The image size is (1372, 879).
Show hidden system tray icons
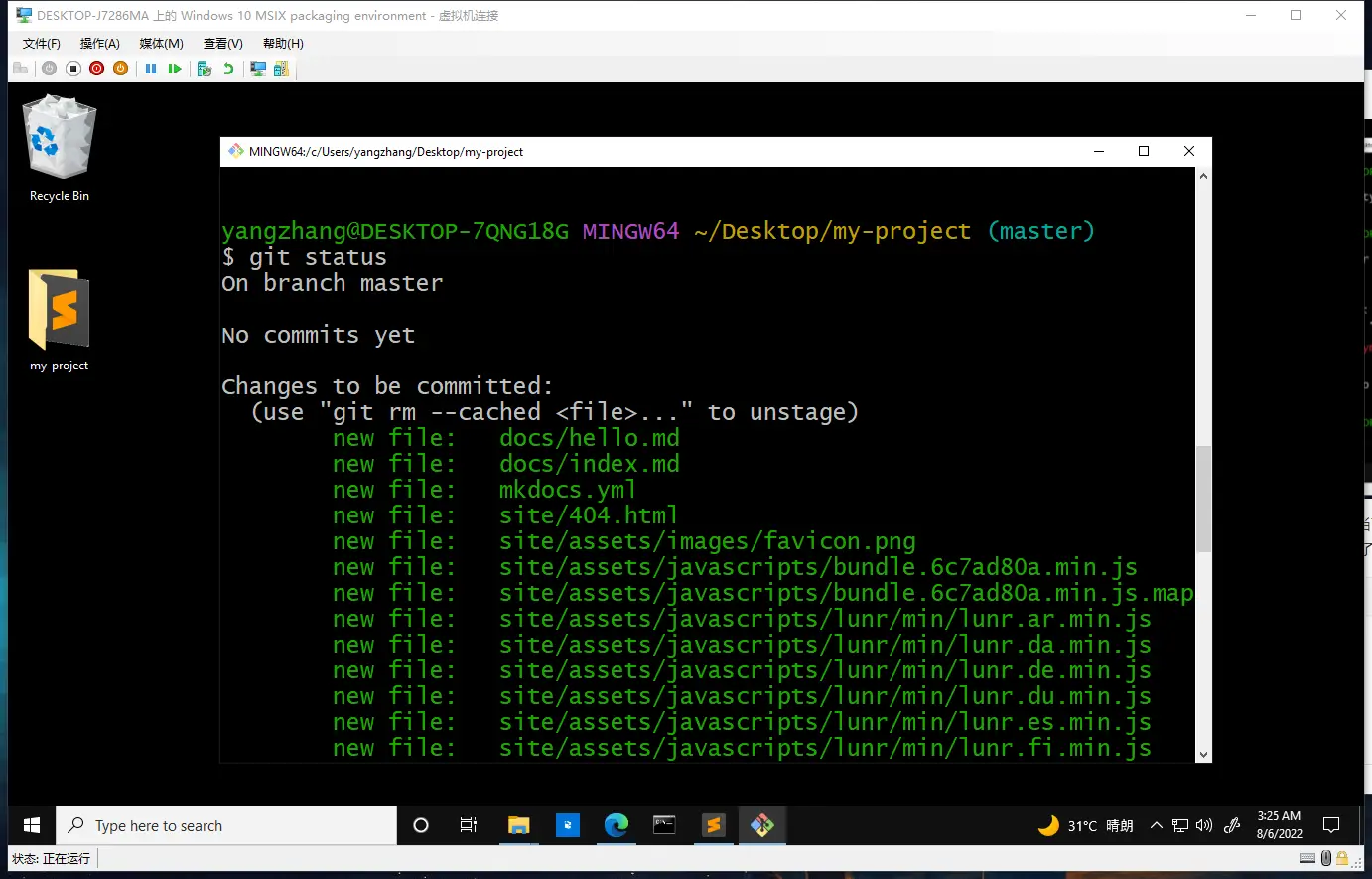pos(1157,825)
